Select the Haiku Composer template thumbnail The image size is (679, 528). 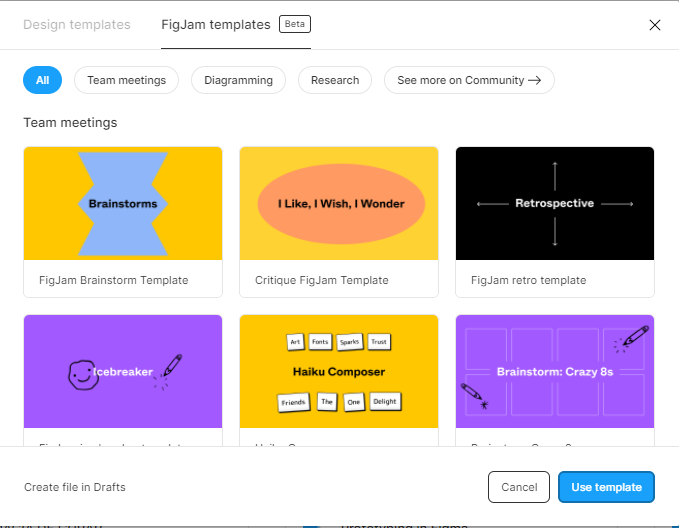(339, 372)
